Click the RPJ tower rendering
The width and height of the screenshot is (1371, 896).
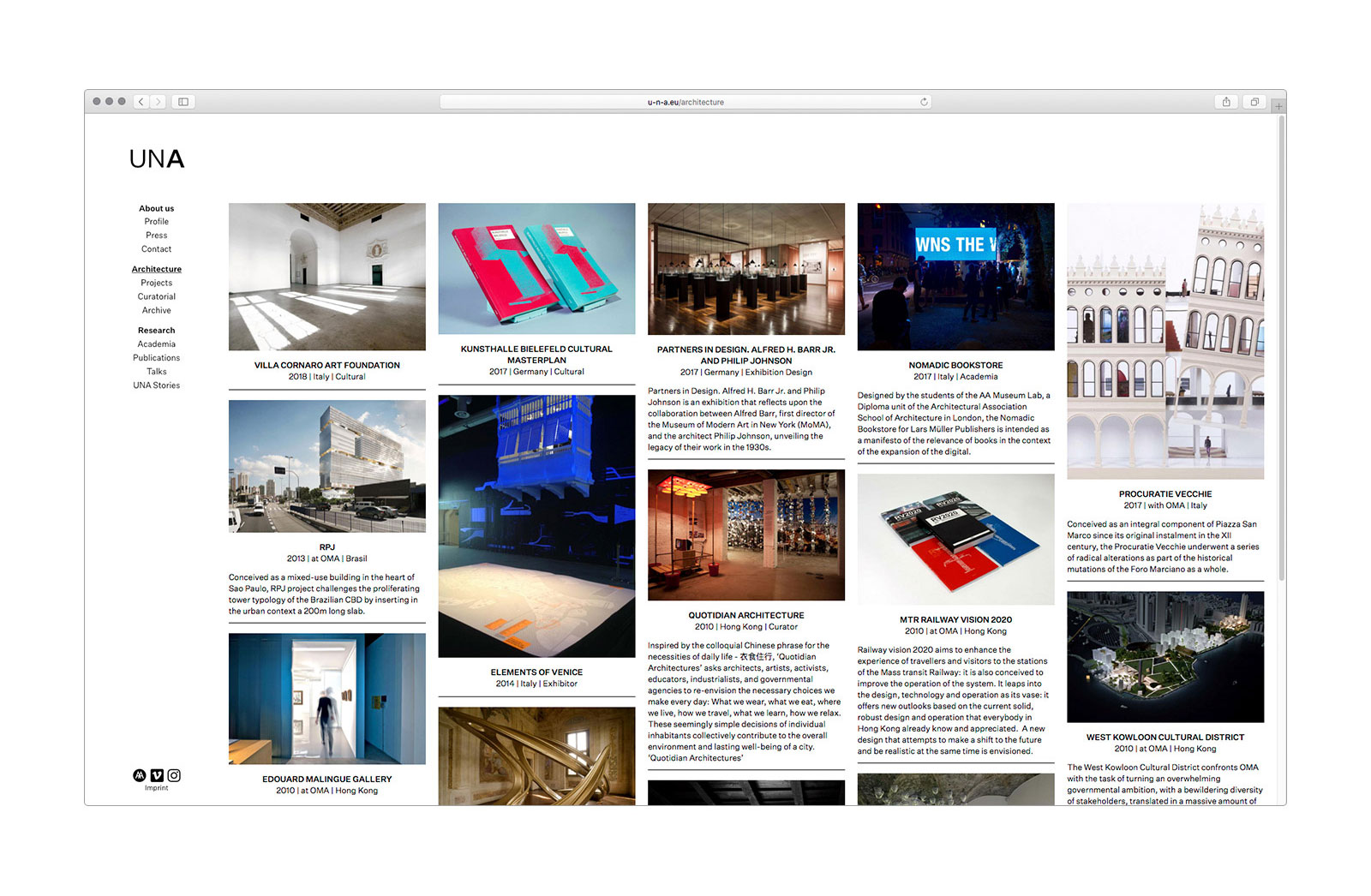pyautogui.click(x=327, y=466)
